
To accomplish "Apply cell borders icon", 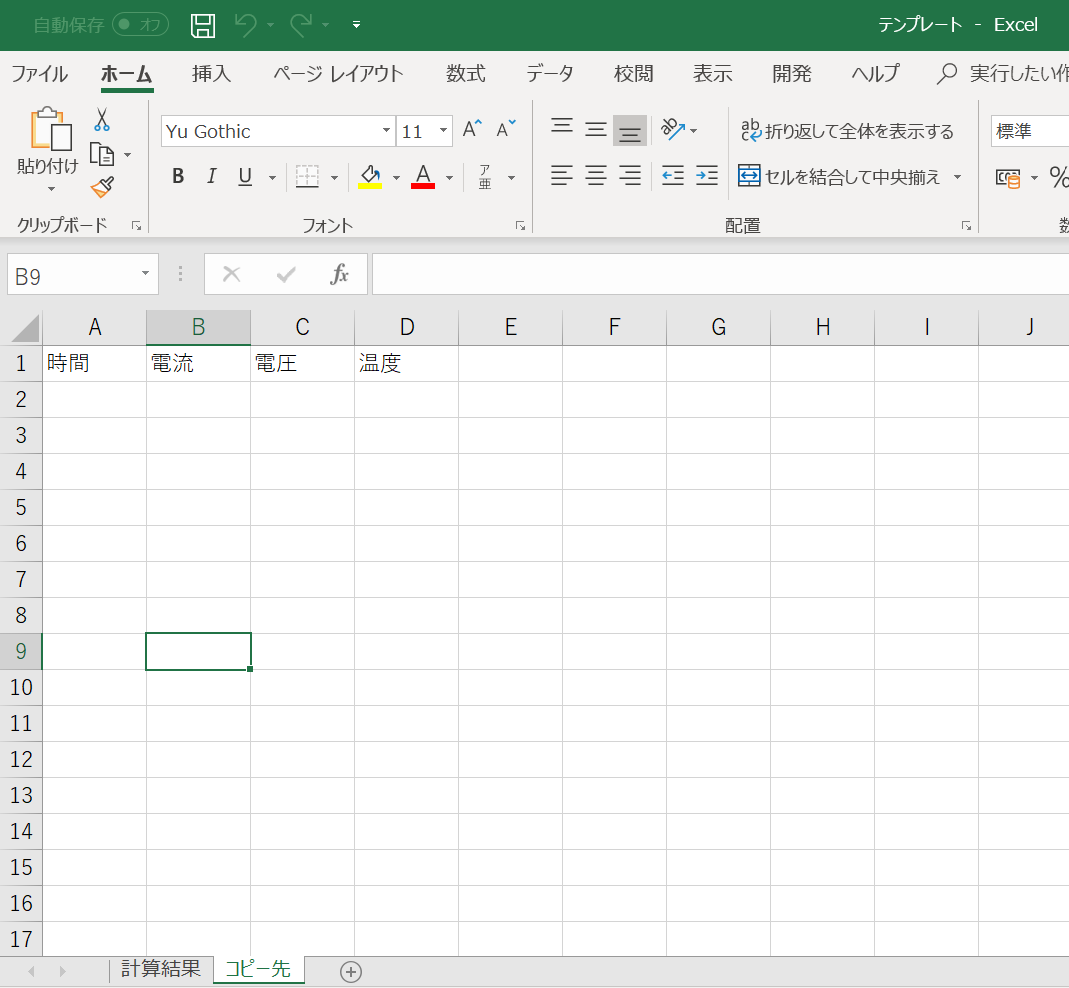I will point(307,177).
